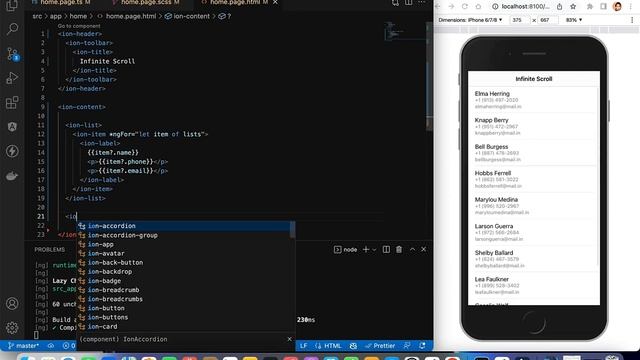
Task: Open PROBLEMS panel tab
Action: pos(49,249)
